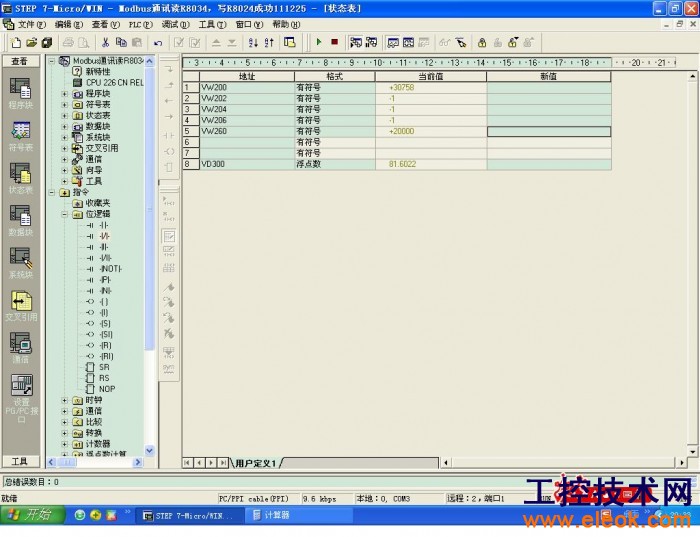Open the 编辑(E) menu

[x=69, y=25]
